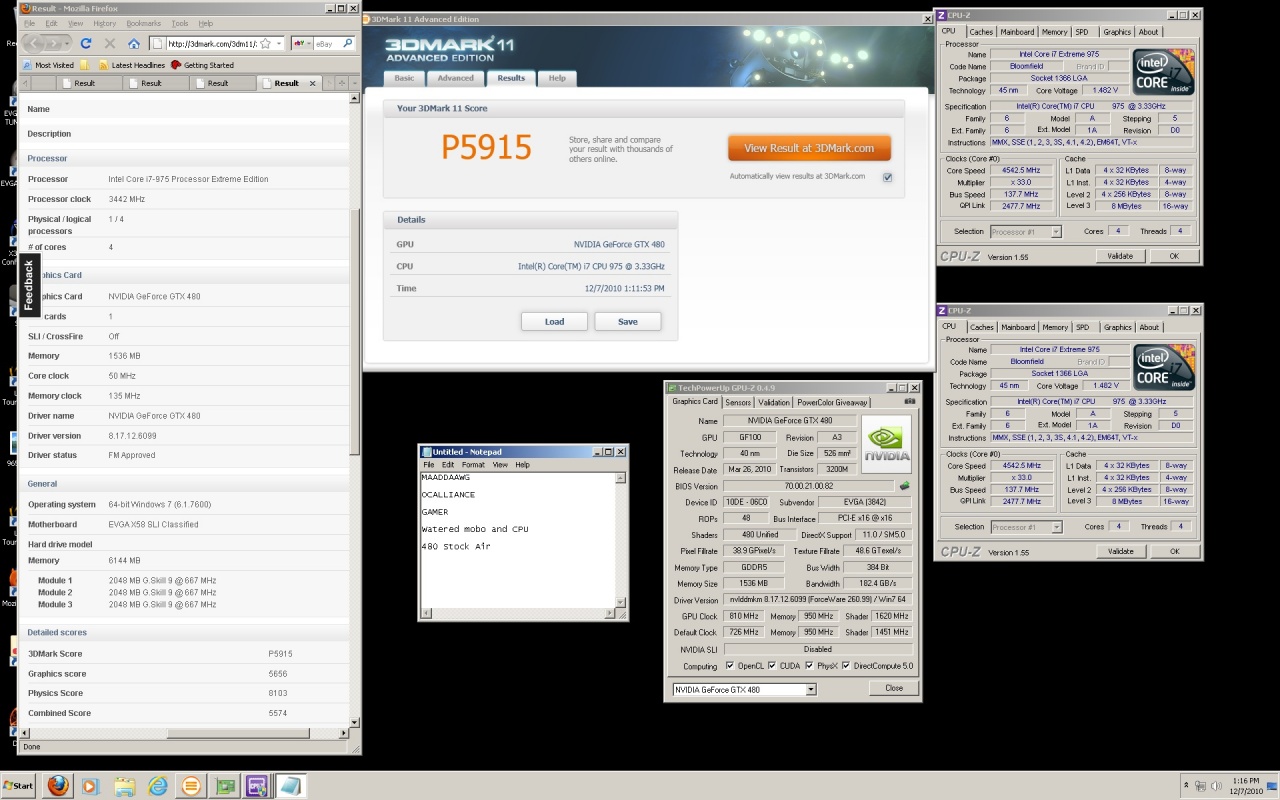Toggle the PhysX checkbox in GPU-Z
The height and width of the screenshot is (800, 1280).
click(809, 666)
